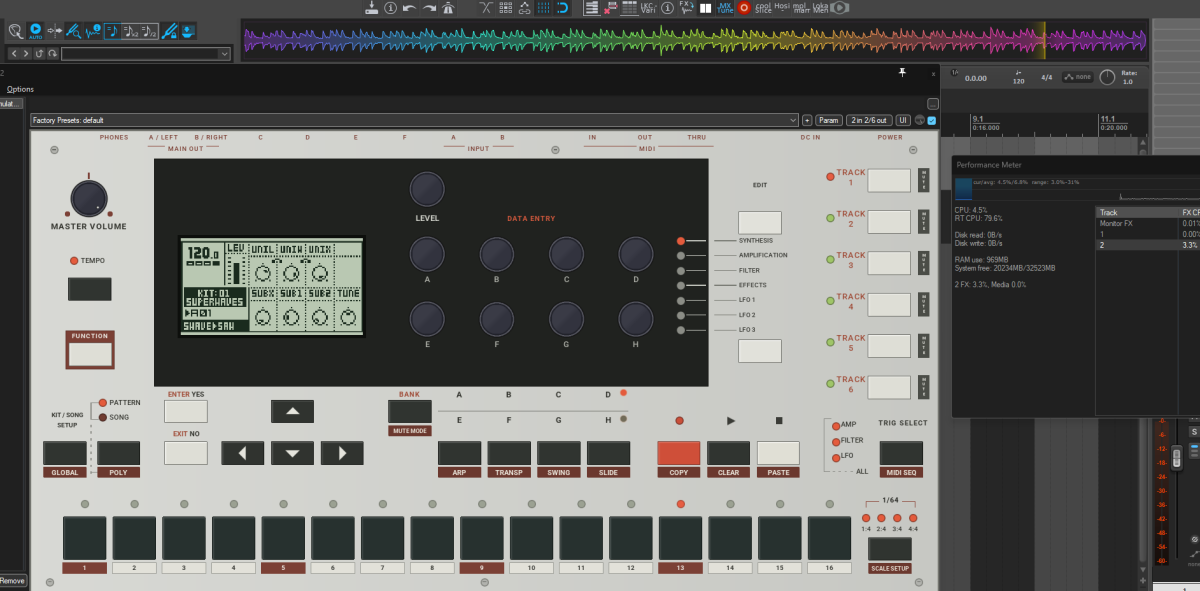
Task: Select the FILTER trig select LED
Action: coord(835,440)
